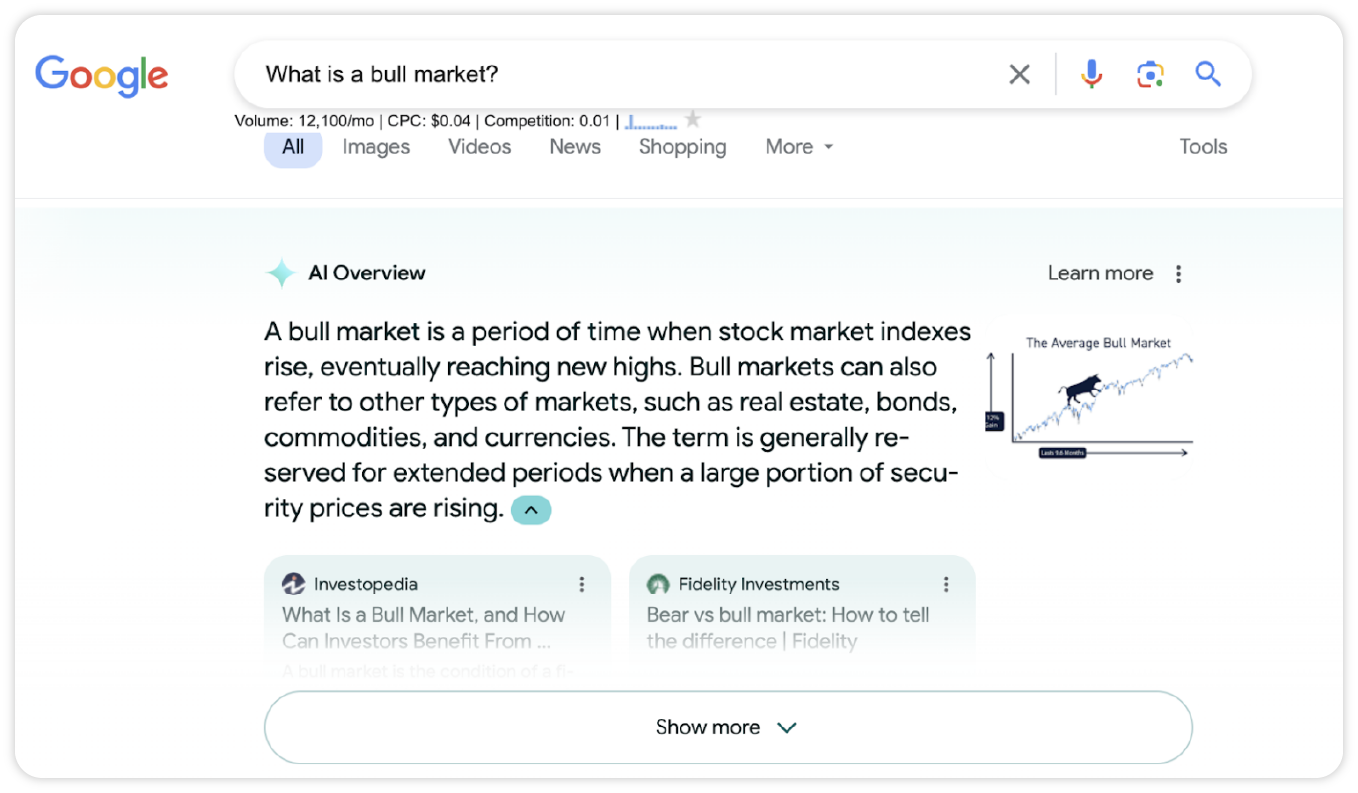The image size is (1358, 793).
Task: Collapse the AI Overview text chevron
Action: (531, 510)
